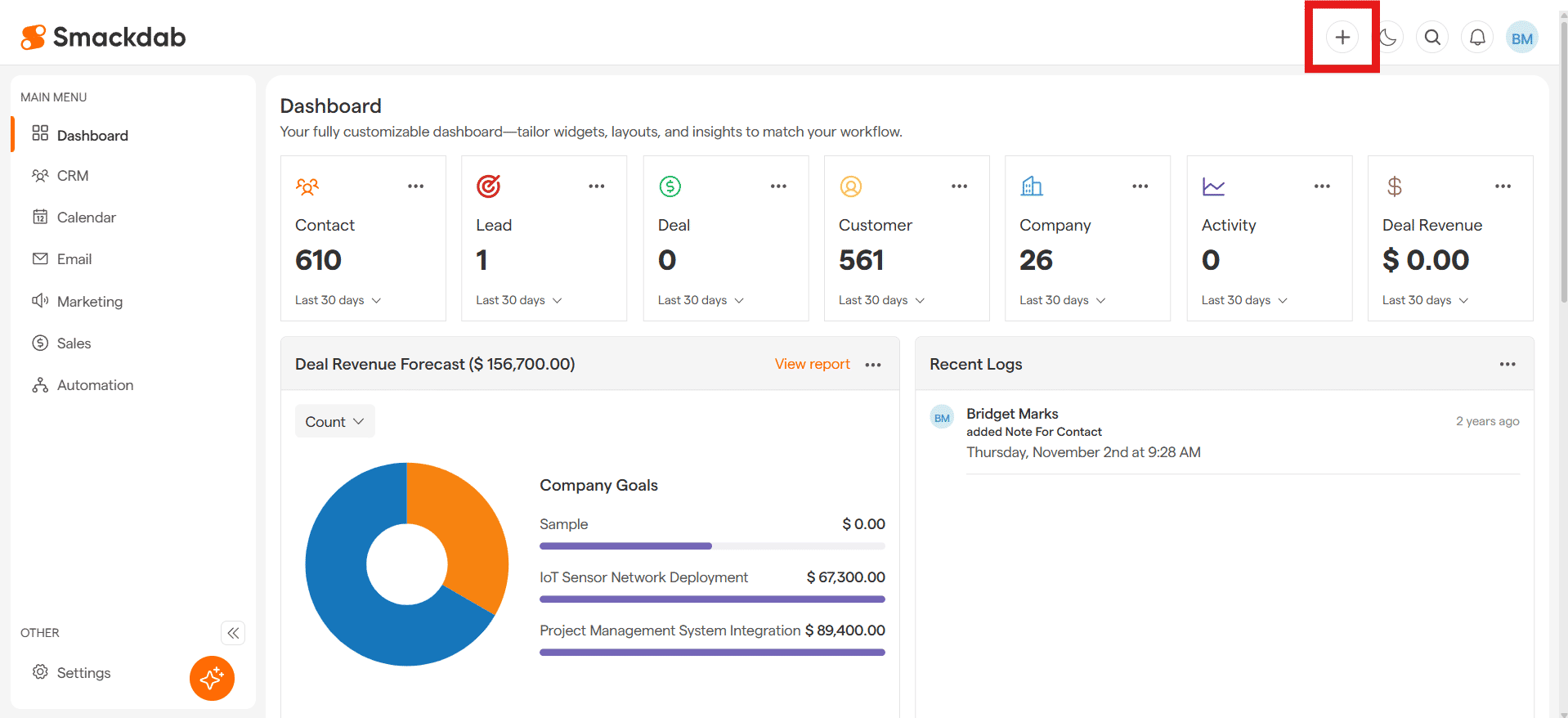1568x718 pixels.
Task: Open Settings in sidebar
Action: point(83,673)
